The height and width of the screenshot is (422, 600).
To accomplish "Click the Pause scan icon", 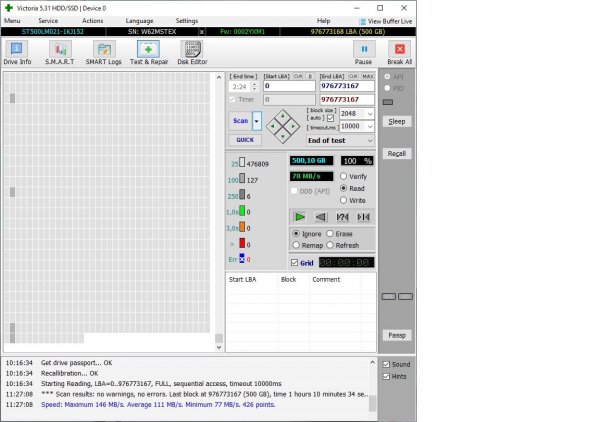I will tap(363, 53).
